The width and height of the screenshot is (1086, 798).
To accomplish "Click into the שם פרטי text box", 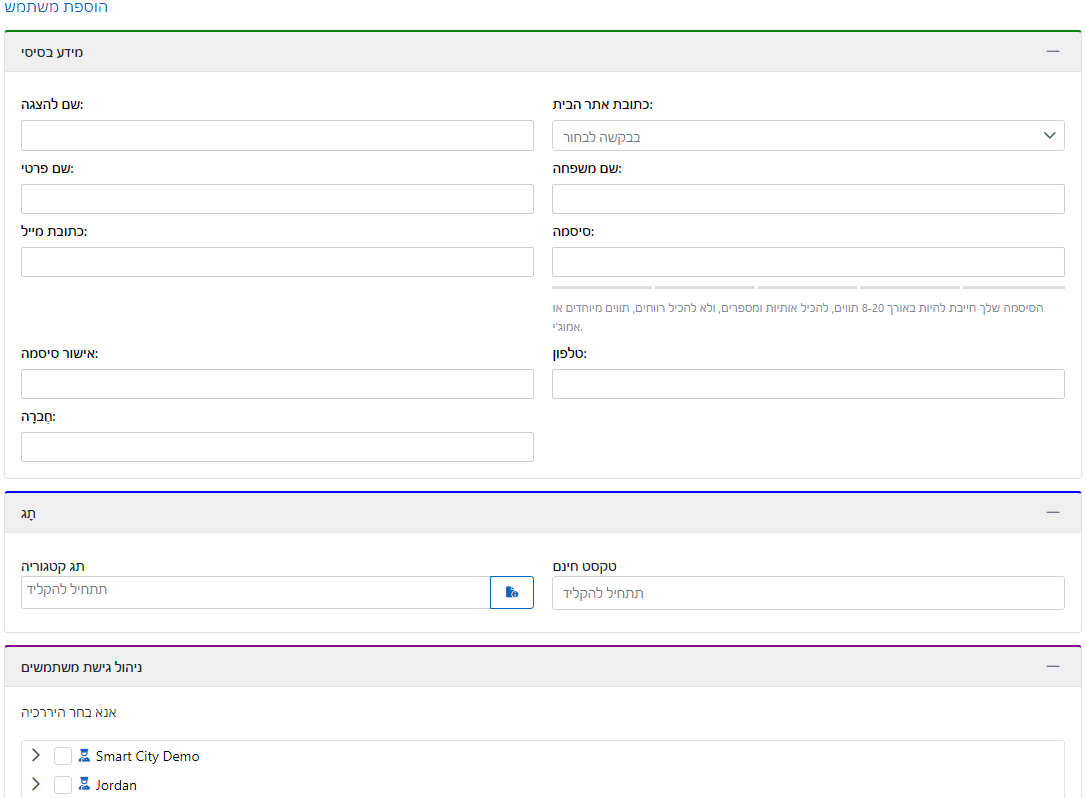I will click(x=277, y=199).
